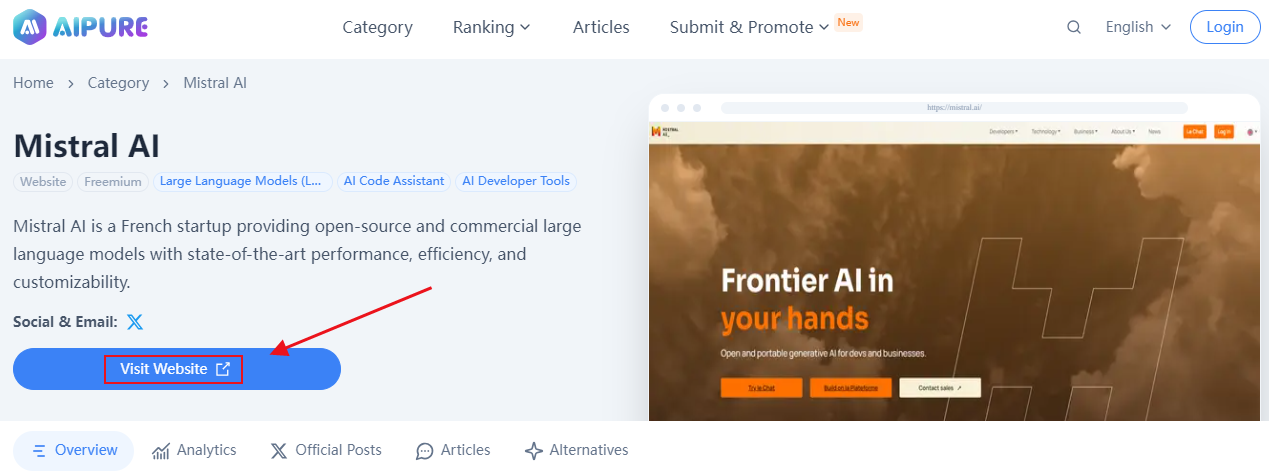Open the English language selector
The image size is (1269, 473).
[1138, 27]
